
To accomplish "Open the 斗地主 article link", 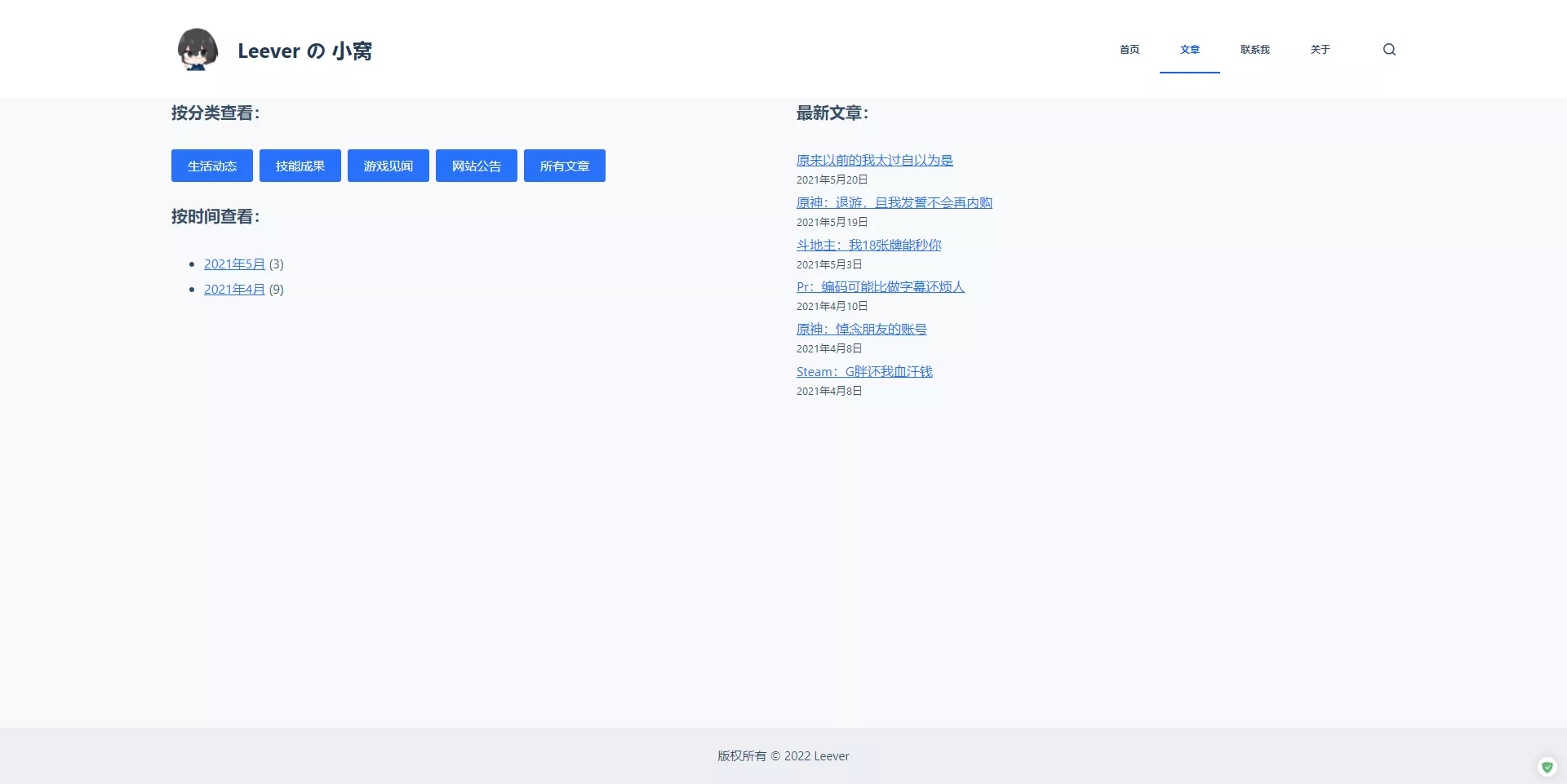I will coord(868,246).
